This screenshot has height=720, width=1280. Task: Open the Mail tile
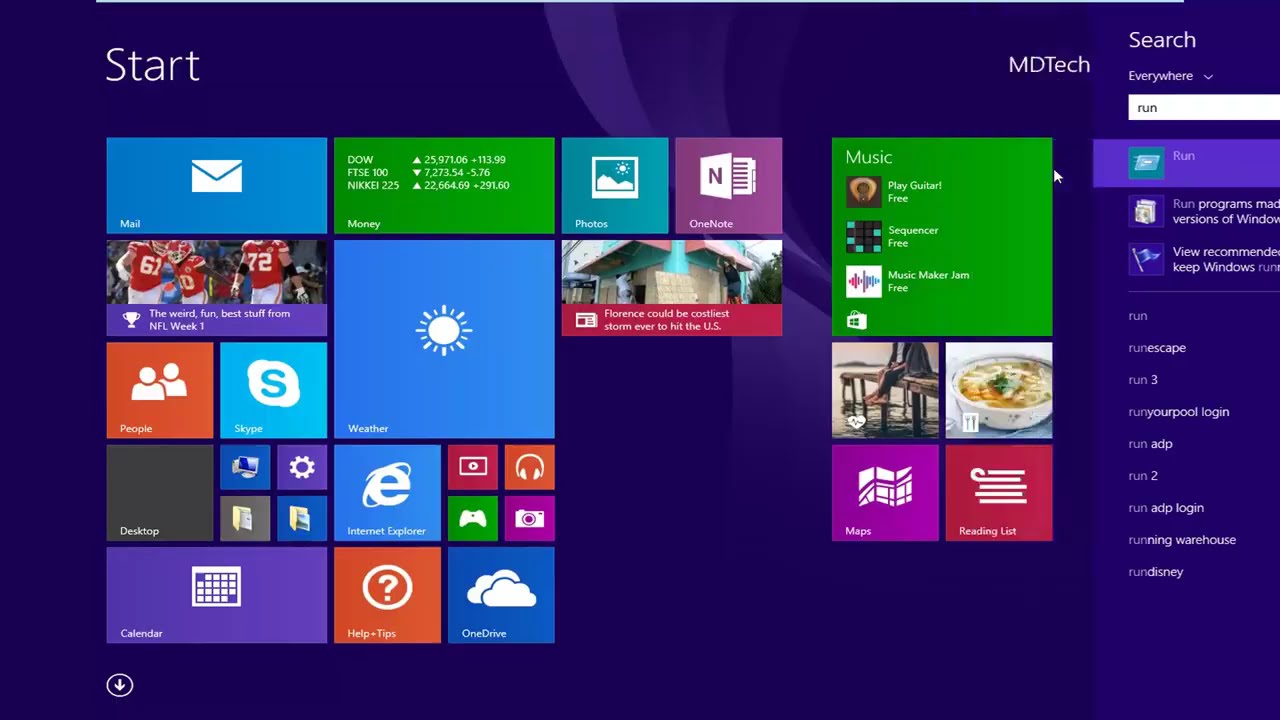[x=216, y=185]
